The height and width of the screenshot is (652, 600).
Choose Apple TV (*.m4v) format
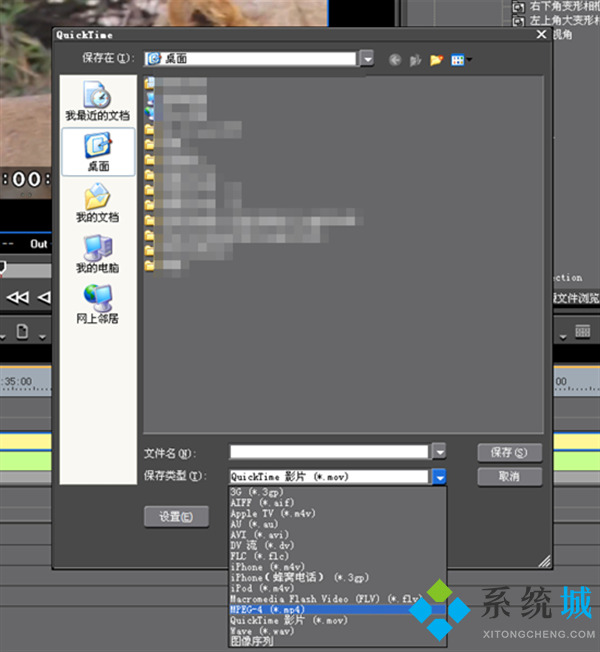(338, 514)
